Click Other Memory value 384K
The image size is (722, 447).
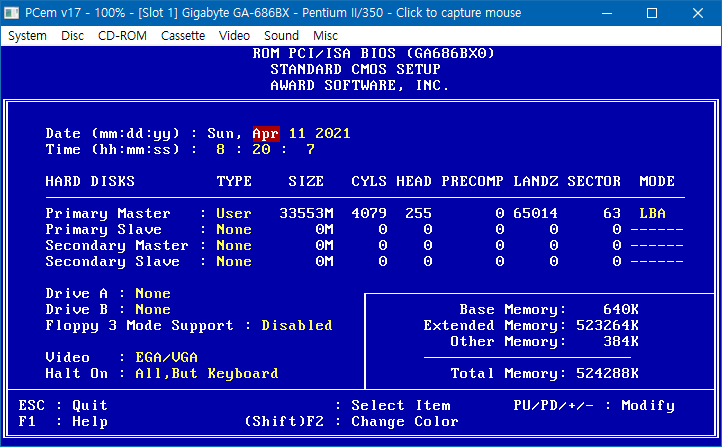coord(621,341)
